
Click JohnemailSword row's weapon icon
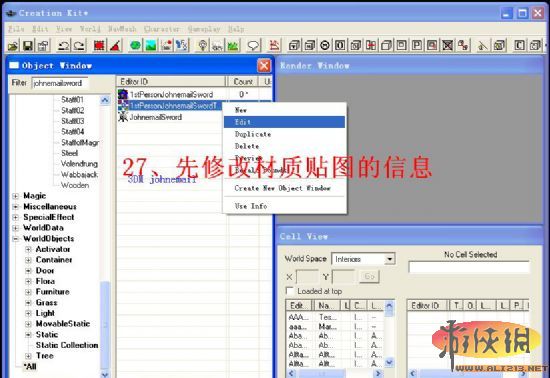(x=123, y=117)
